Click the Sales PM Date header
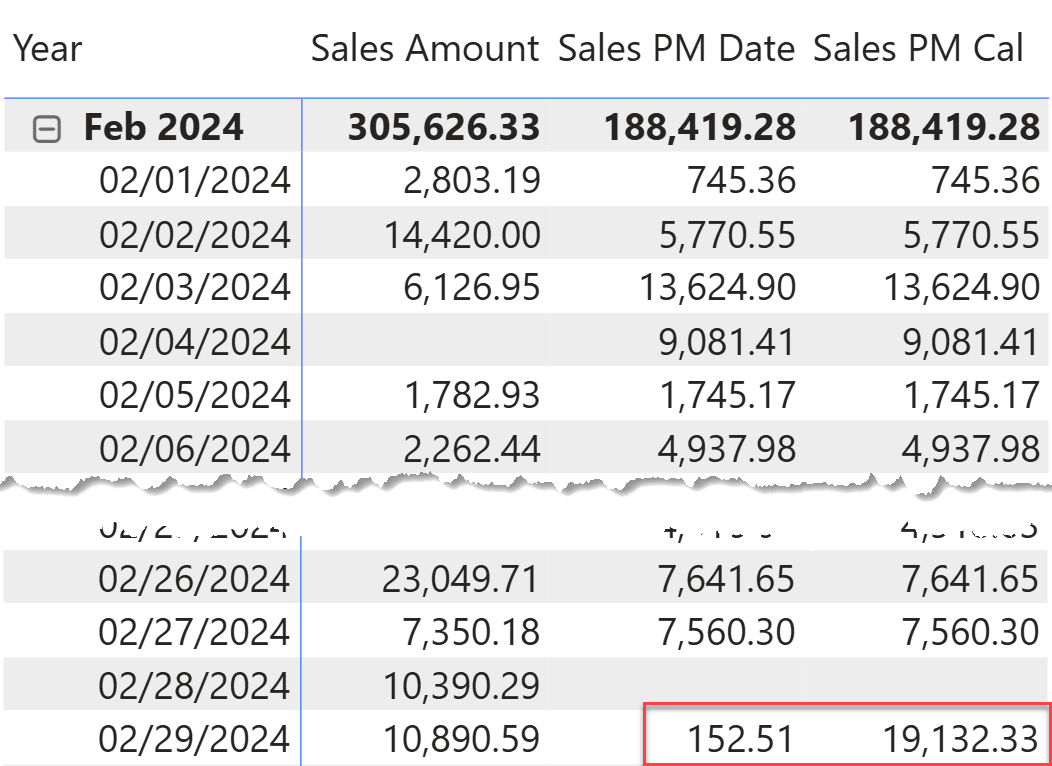The image size is (1052, 766). tap(677, 47)
